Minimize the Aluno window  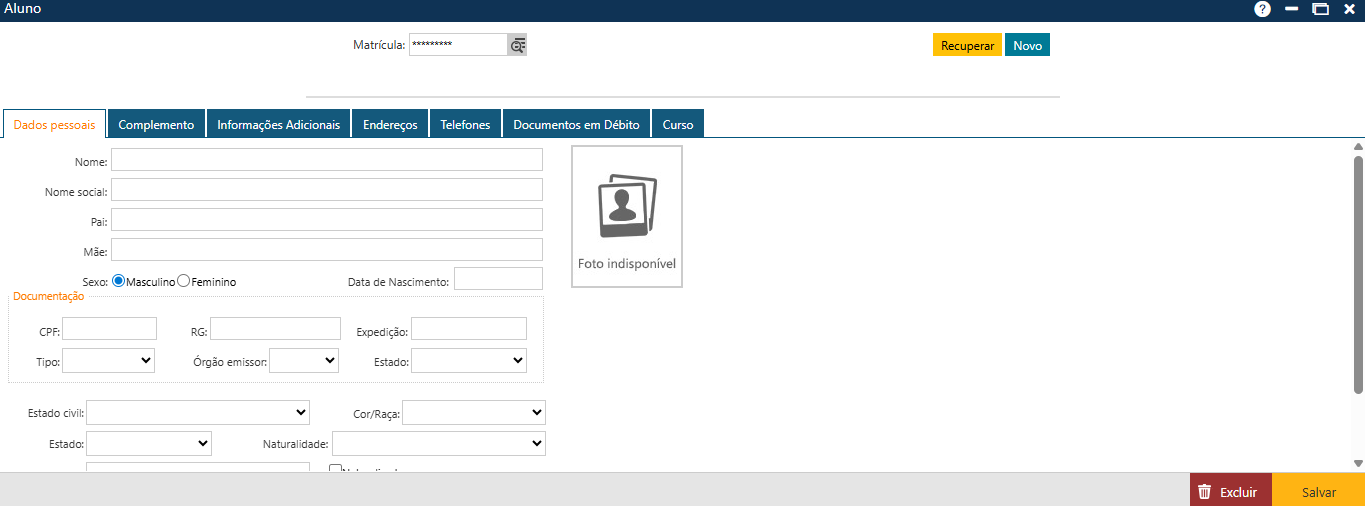click(1292, 9)
